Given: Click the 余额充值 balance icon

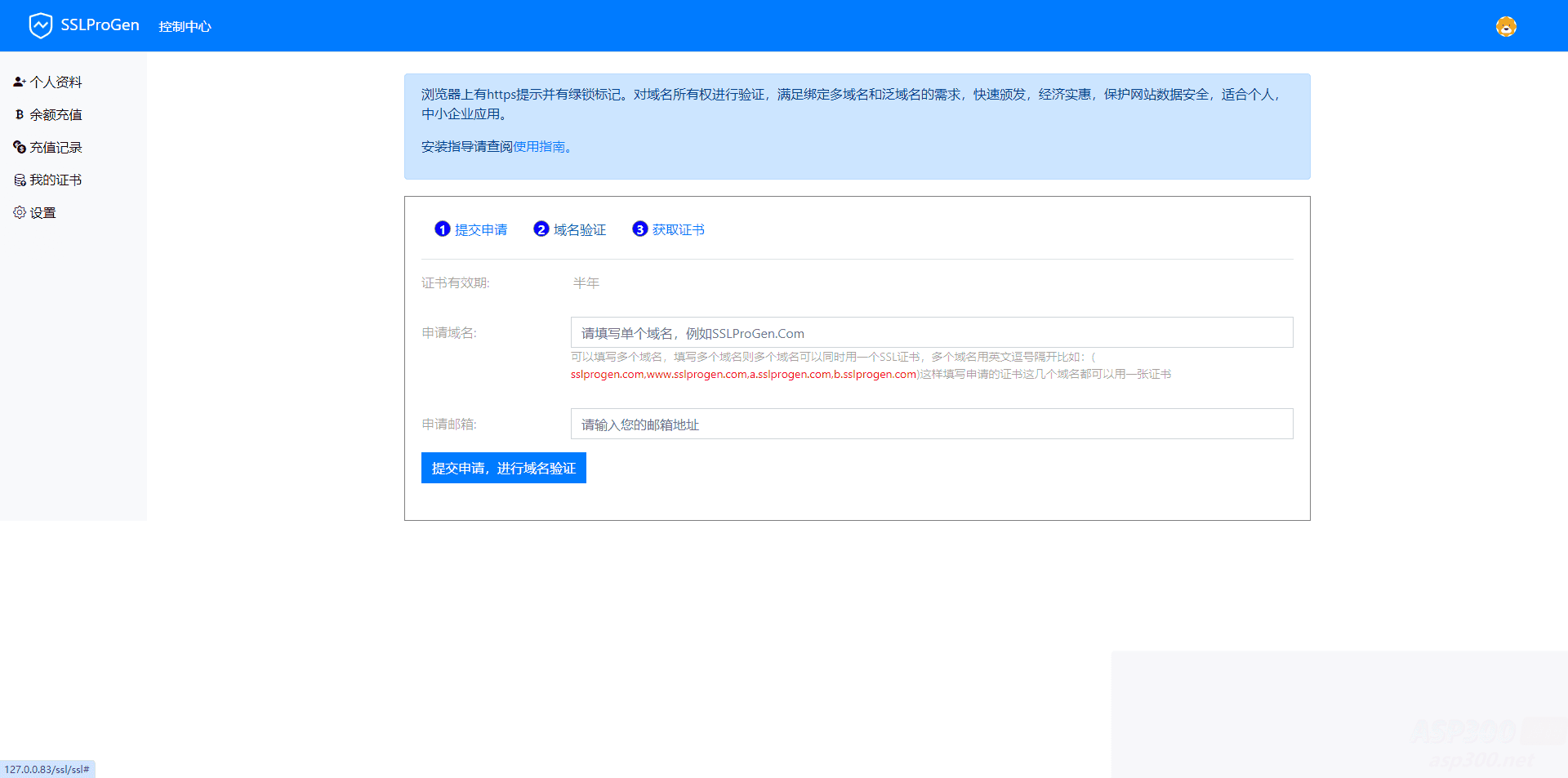Looking at the screenshot, I should [19, 114].
